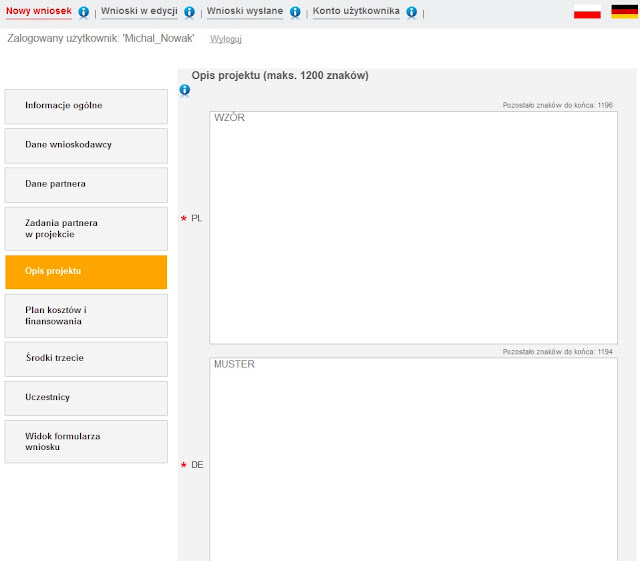Open Zadania partnera w projekcie section

(86, 229)
